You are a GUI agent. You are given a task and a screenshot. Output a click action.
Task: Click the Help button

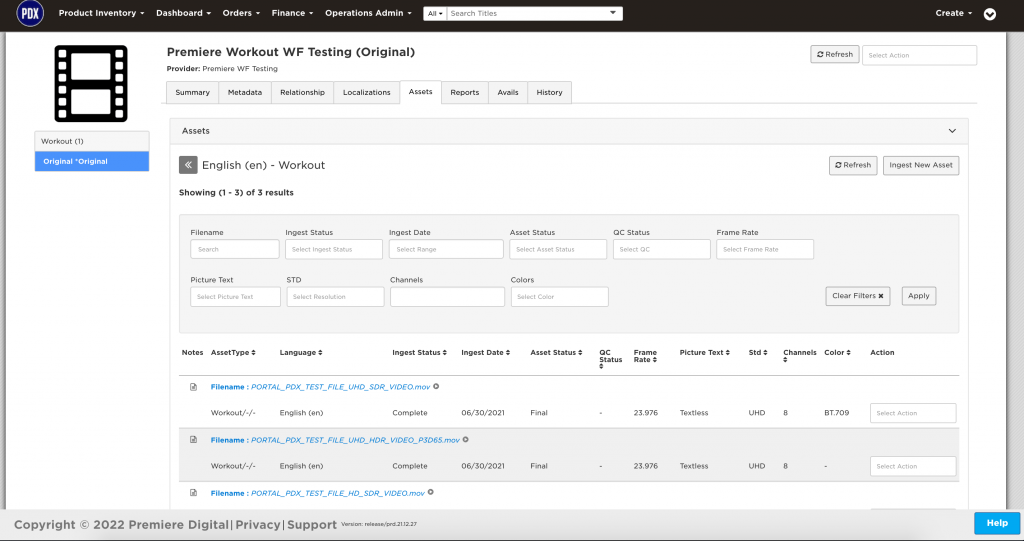997,523
